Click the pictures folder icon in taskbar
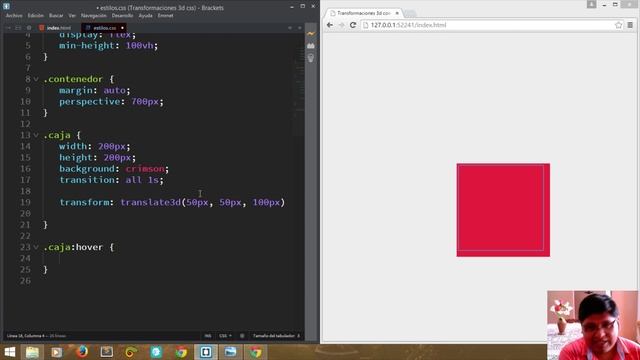Screen dimensions: 640x360 click(231, 352)
